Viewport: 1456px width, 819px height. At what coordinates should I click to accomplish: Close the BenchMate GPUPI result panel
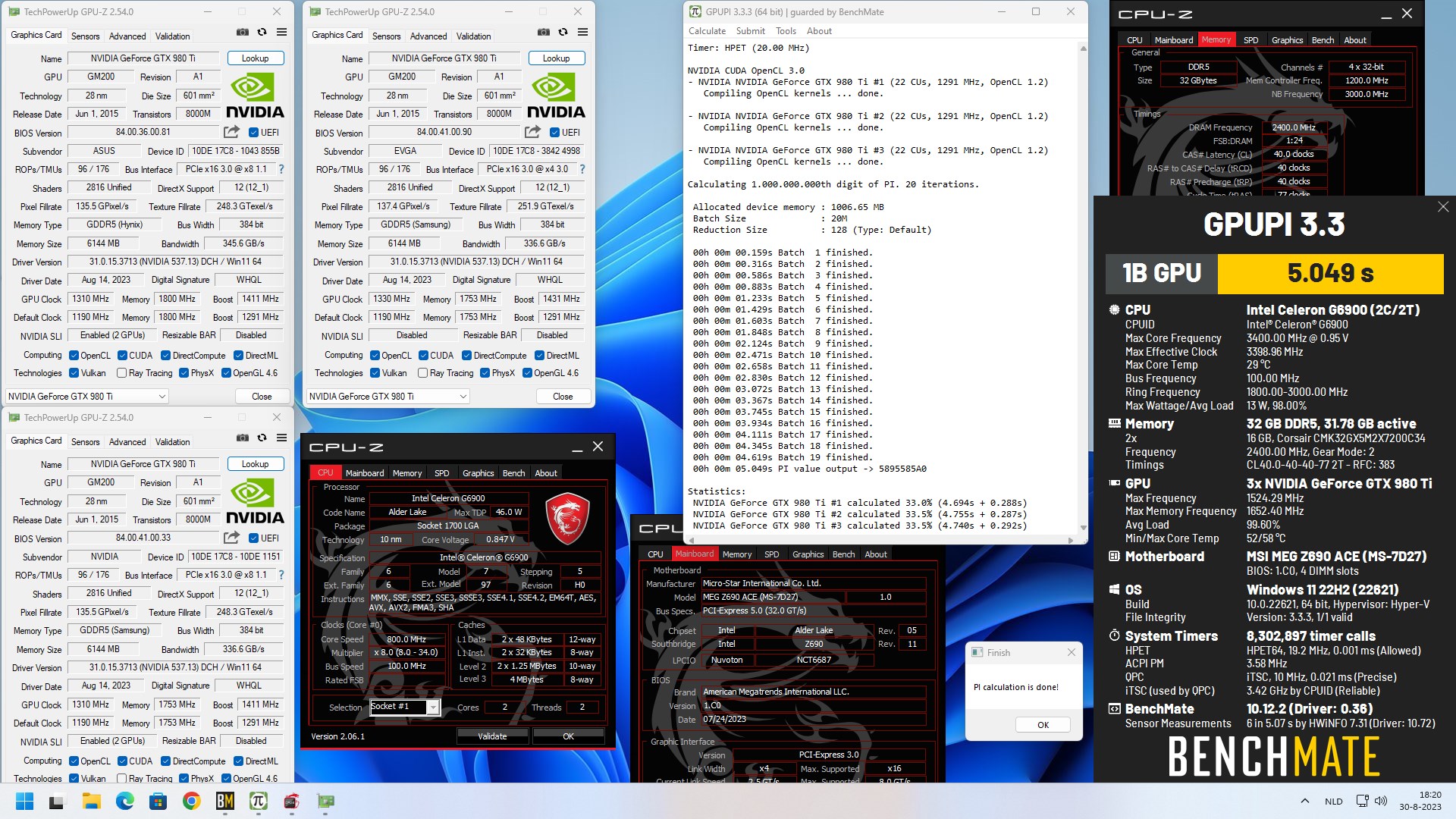[1443, 207]
